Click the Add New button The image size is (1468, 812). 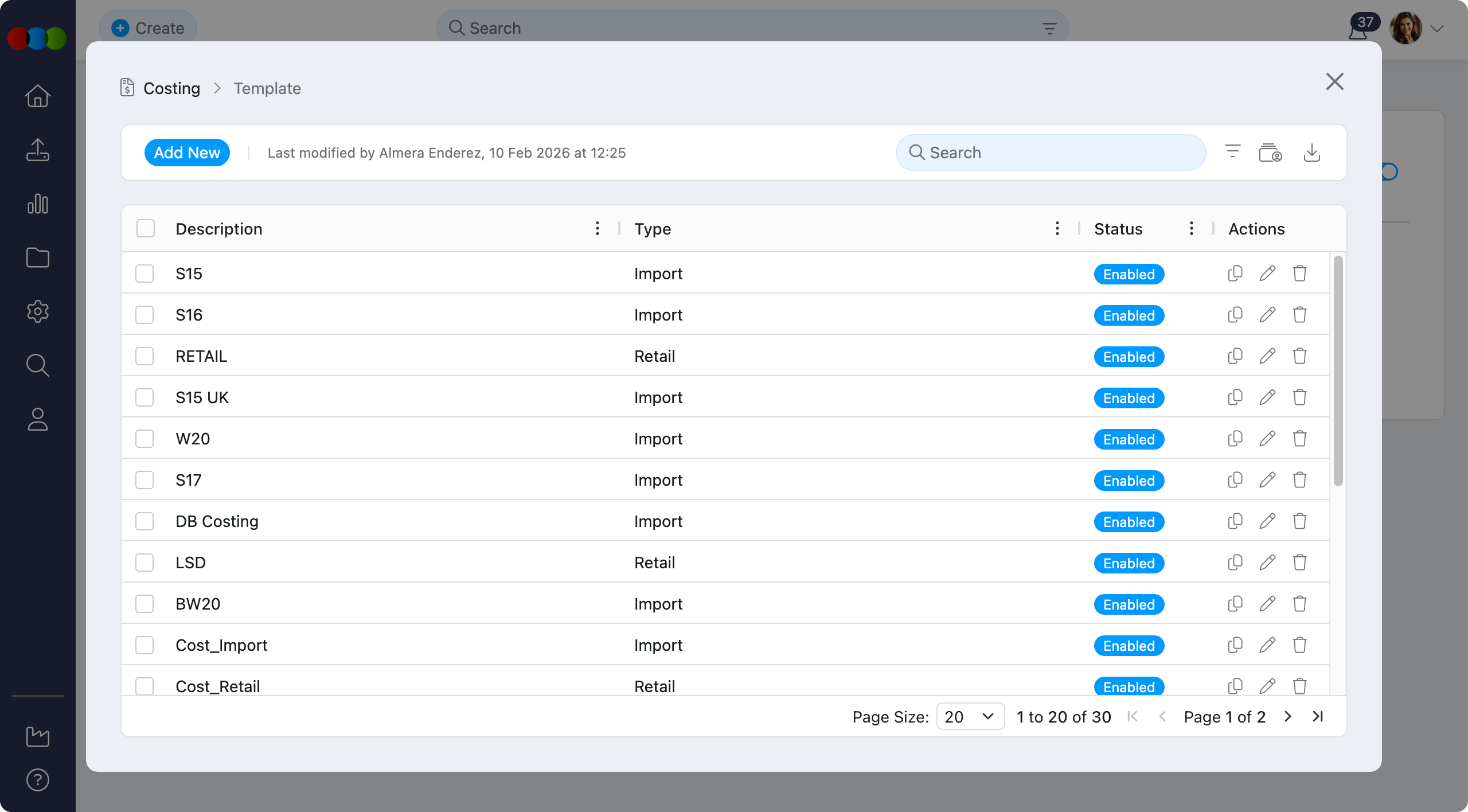[187, 153]
